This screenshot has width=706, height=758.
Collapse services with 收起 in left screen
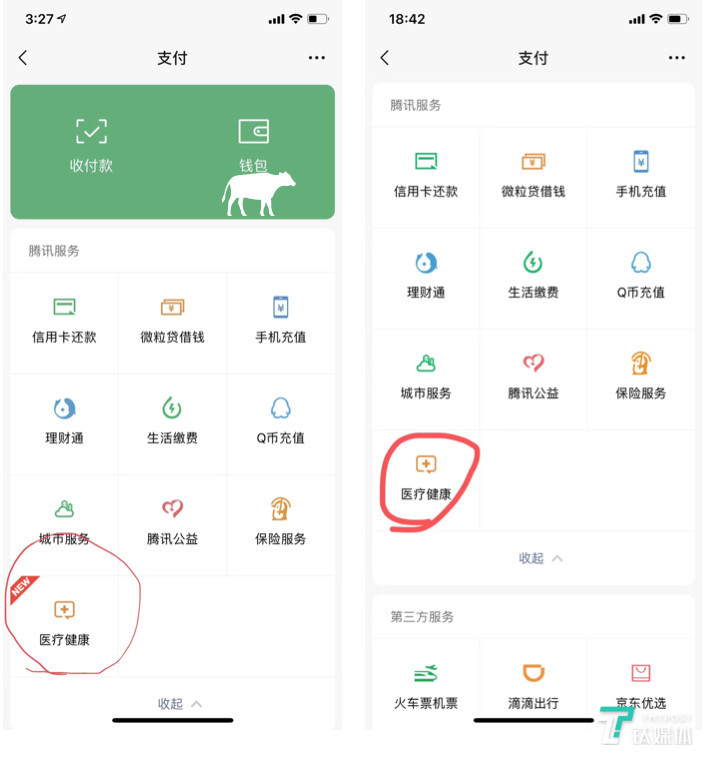click(x=179, y=703)
